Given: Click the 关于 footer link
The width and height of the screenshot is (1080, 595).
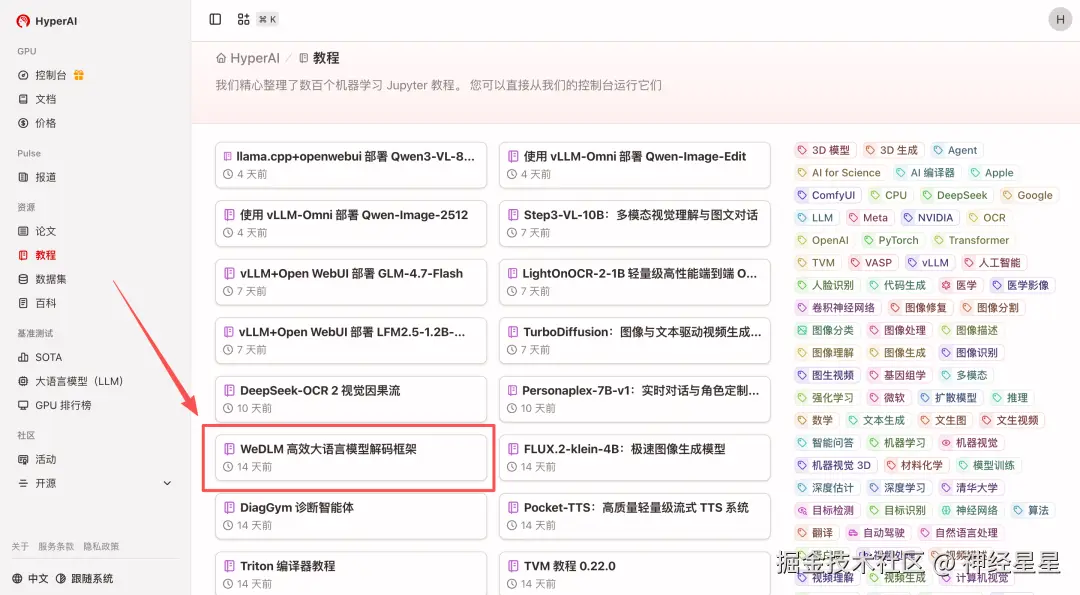Looking at the screenshot, I should point(20,546).
